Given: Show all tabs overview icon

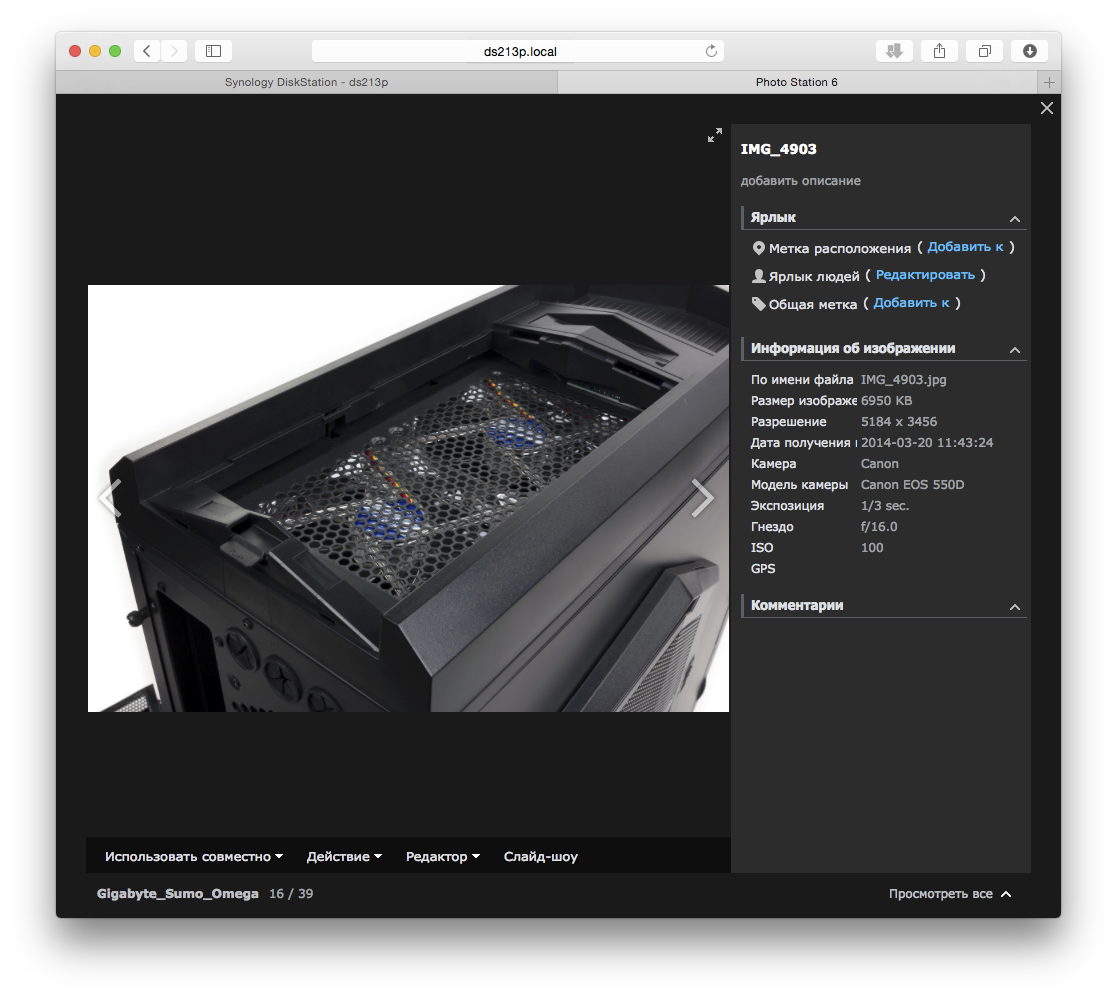Looking at the screenshot, I should click(x=984, y=51).
